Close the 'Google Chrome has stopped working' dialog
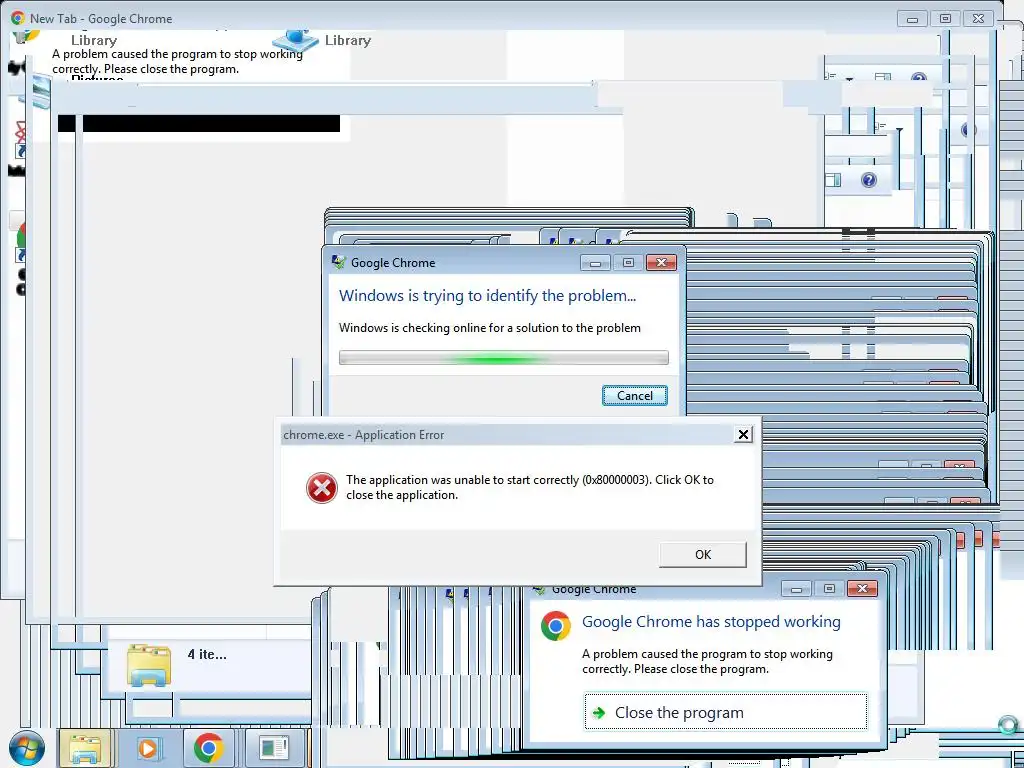This screenshot has width=1024, height=768. (862, 588)
